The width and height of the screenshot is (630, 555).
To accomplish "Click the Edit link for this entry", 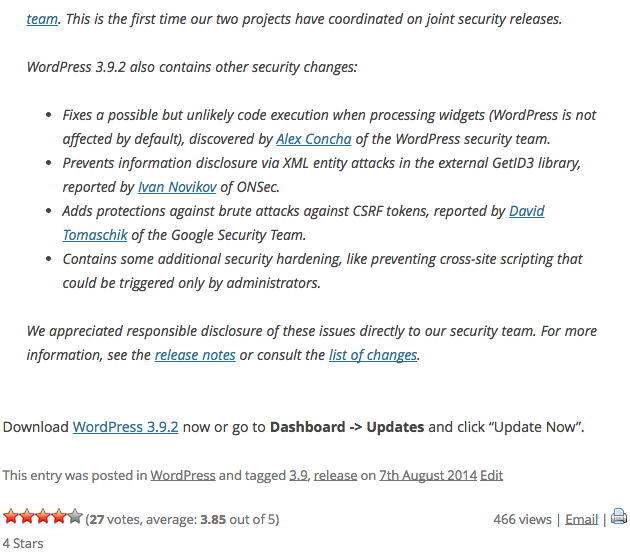I will click(x=491, y=475).
